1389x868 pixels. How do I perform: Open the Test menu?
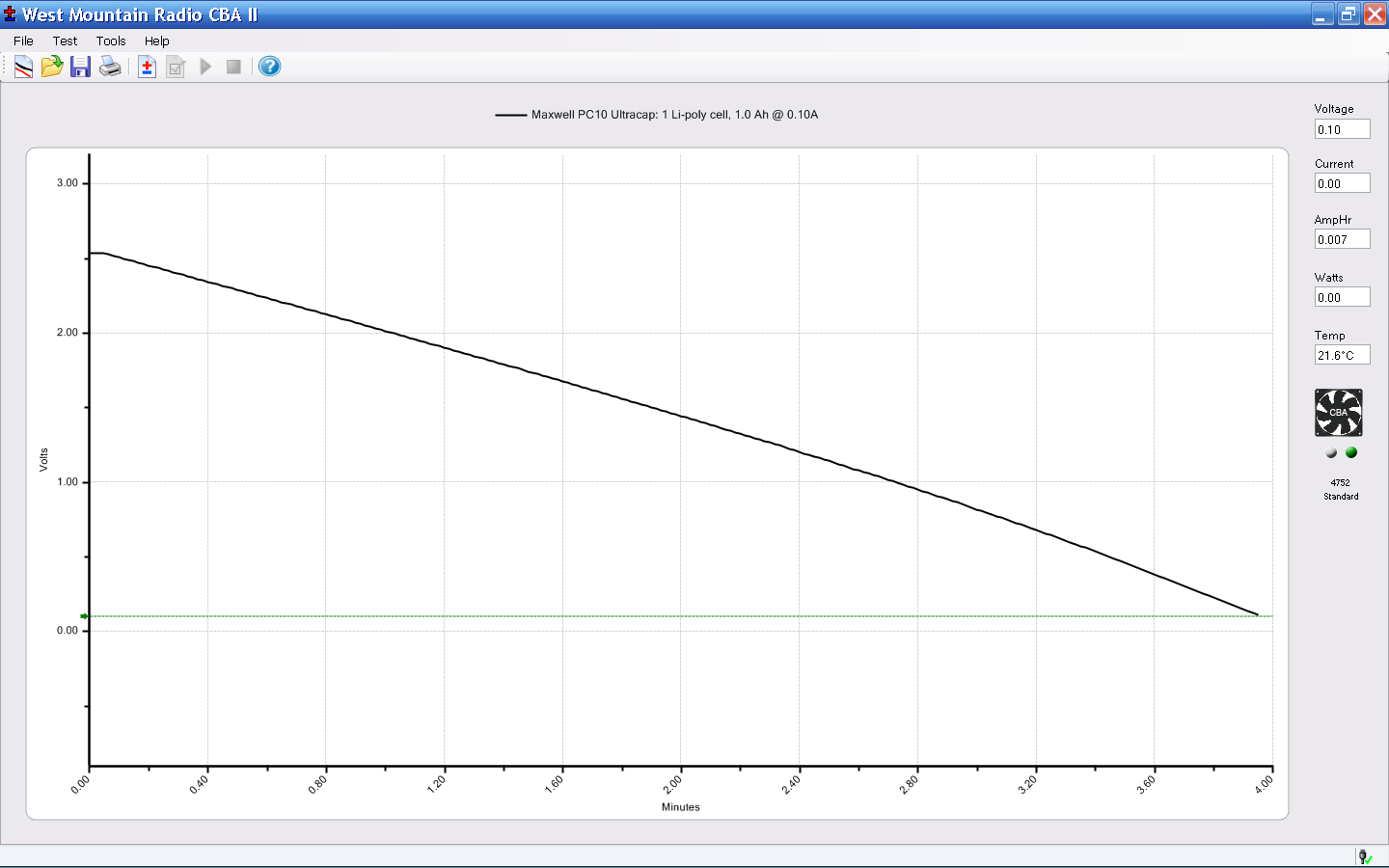click(65, 41)
